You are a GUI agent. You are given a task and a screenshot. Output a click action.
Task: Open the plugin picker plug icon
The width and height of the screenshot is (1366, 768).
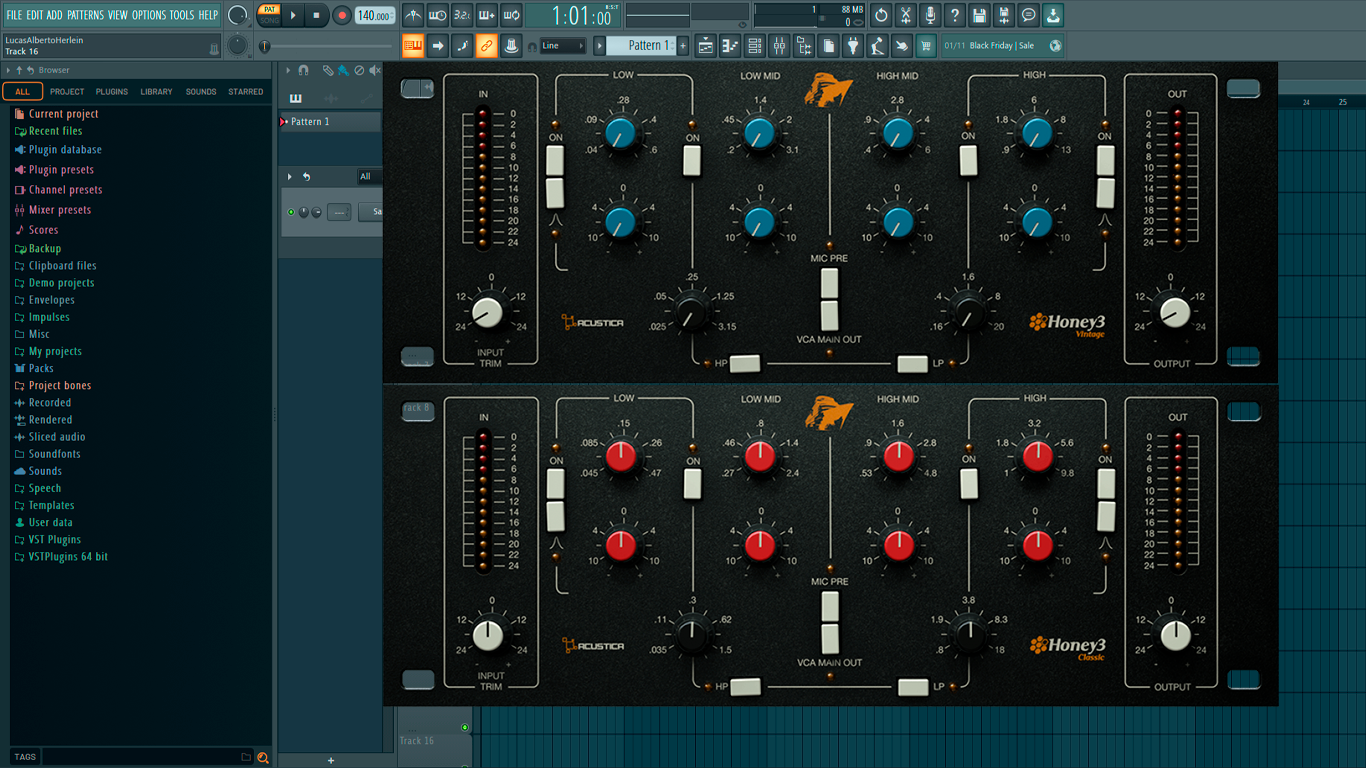pos(853,45)
